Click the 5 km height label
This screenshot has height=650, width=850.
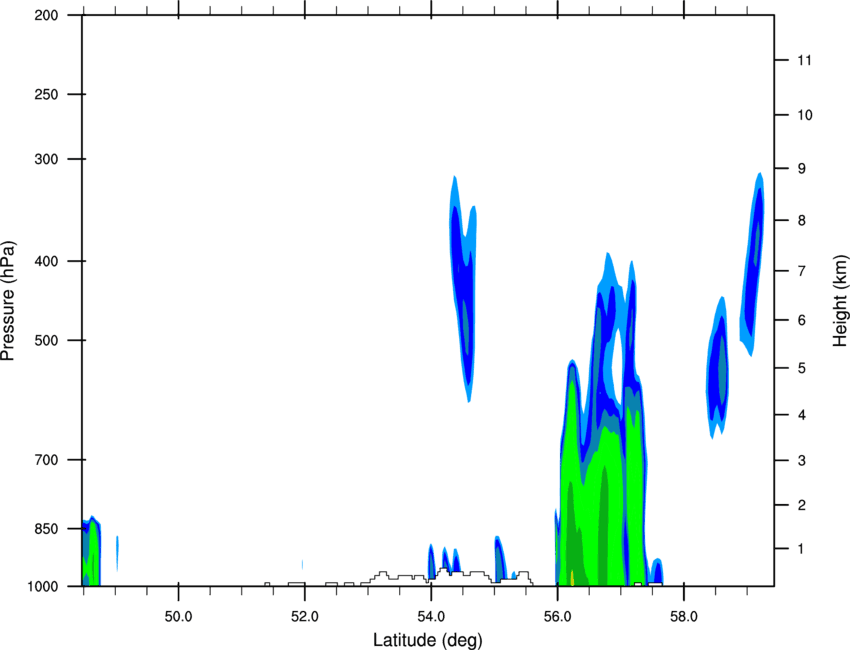[x=802, y=368]
